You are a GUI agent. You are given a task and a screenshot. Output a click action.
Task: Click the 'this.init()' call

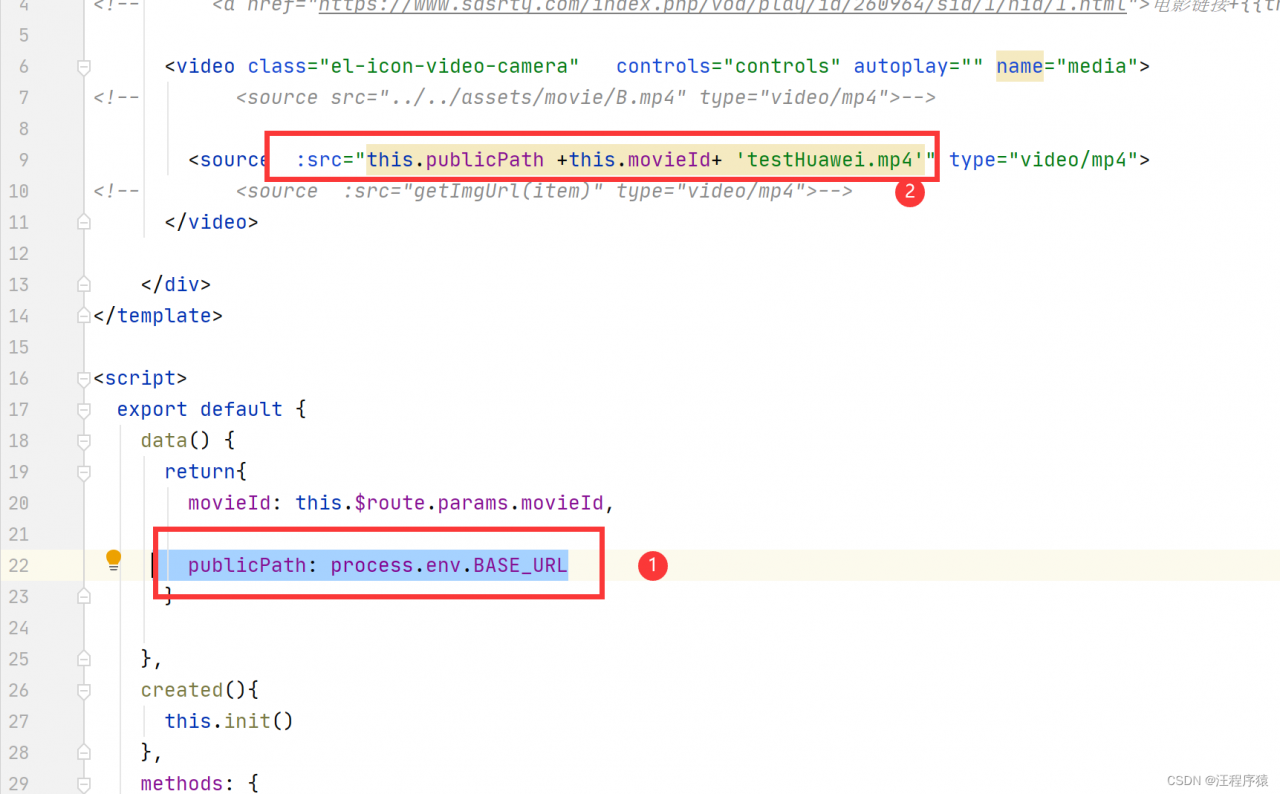pos(229,721)
